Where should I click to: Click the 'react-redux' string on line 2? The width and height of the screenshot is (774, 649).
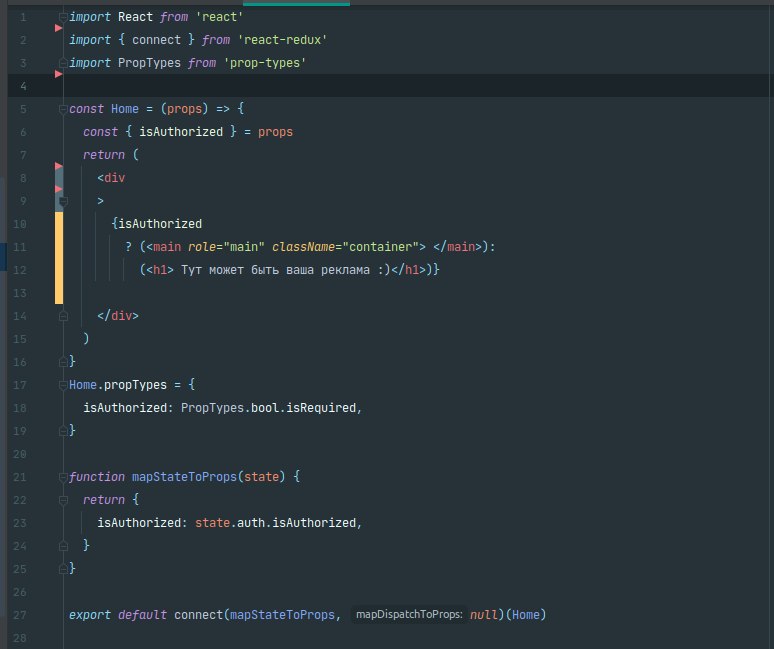pos(282,40)
